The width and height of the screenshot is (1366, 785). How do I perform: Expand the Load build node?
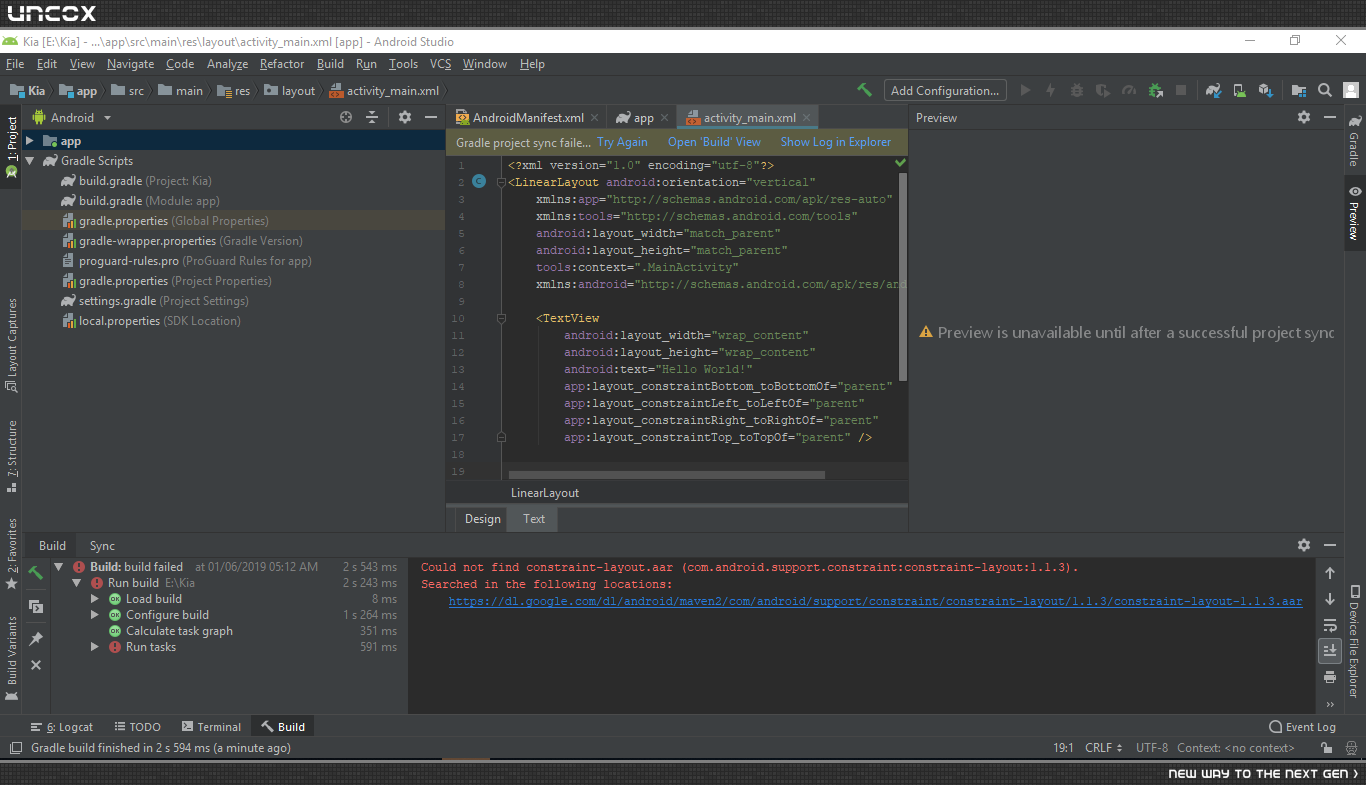point(95,599)
